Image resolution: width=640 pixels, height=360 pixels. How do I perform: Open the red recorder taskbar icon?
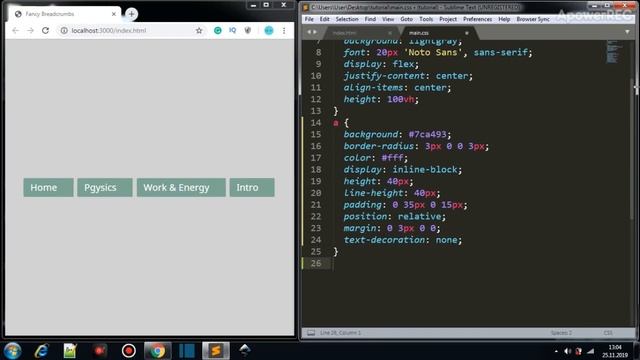coord(99,351)
